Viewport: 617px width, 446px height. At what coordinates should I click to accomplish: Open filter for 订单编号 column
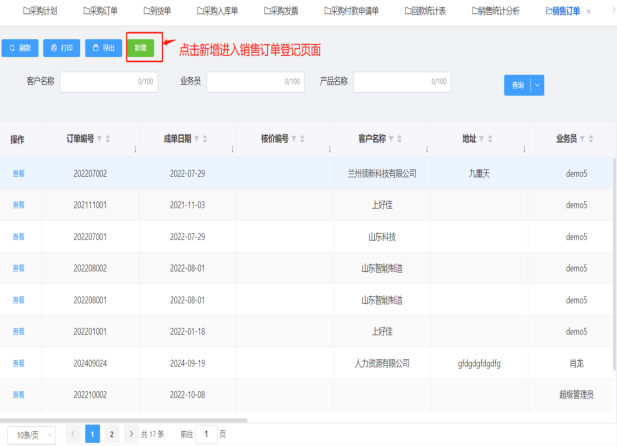100,139
